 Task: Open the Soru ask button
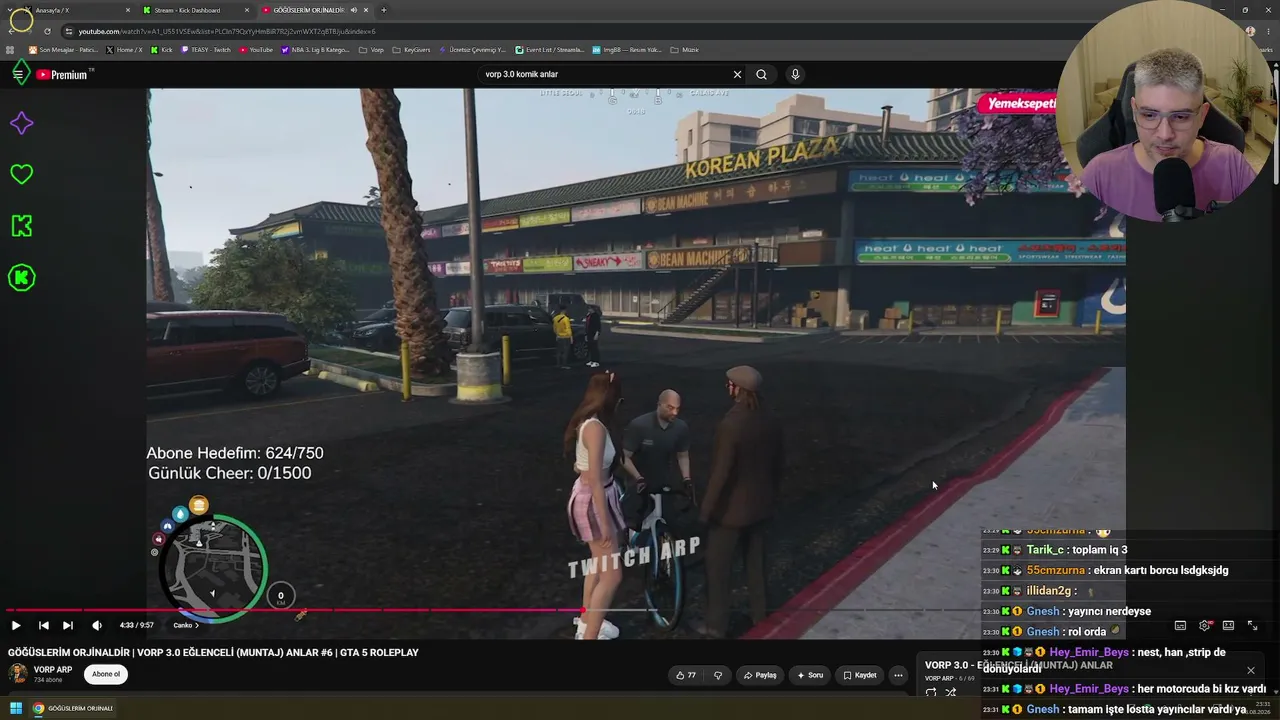pyautogui.click(x=810, y=675)
